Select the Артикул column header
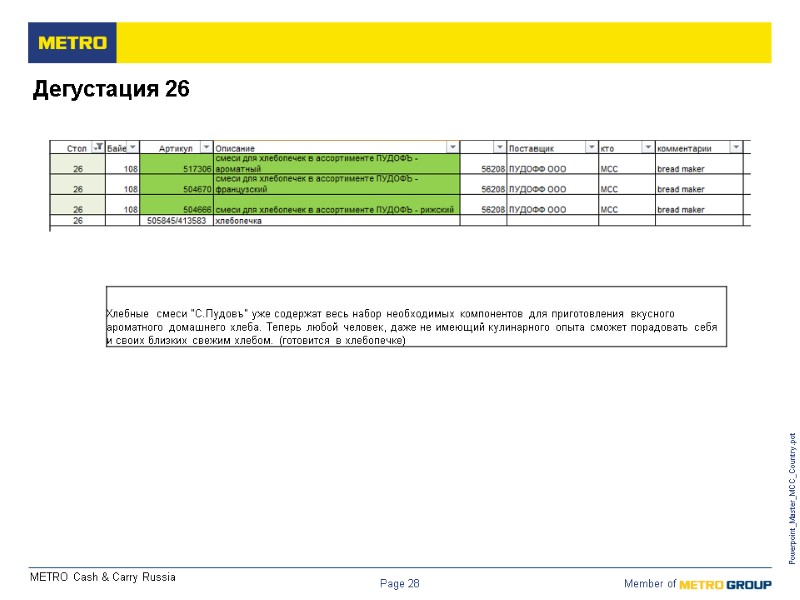Image resolution: width=800 pixels, height=600 pixels. 176,148
